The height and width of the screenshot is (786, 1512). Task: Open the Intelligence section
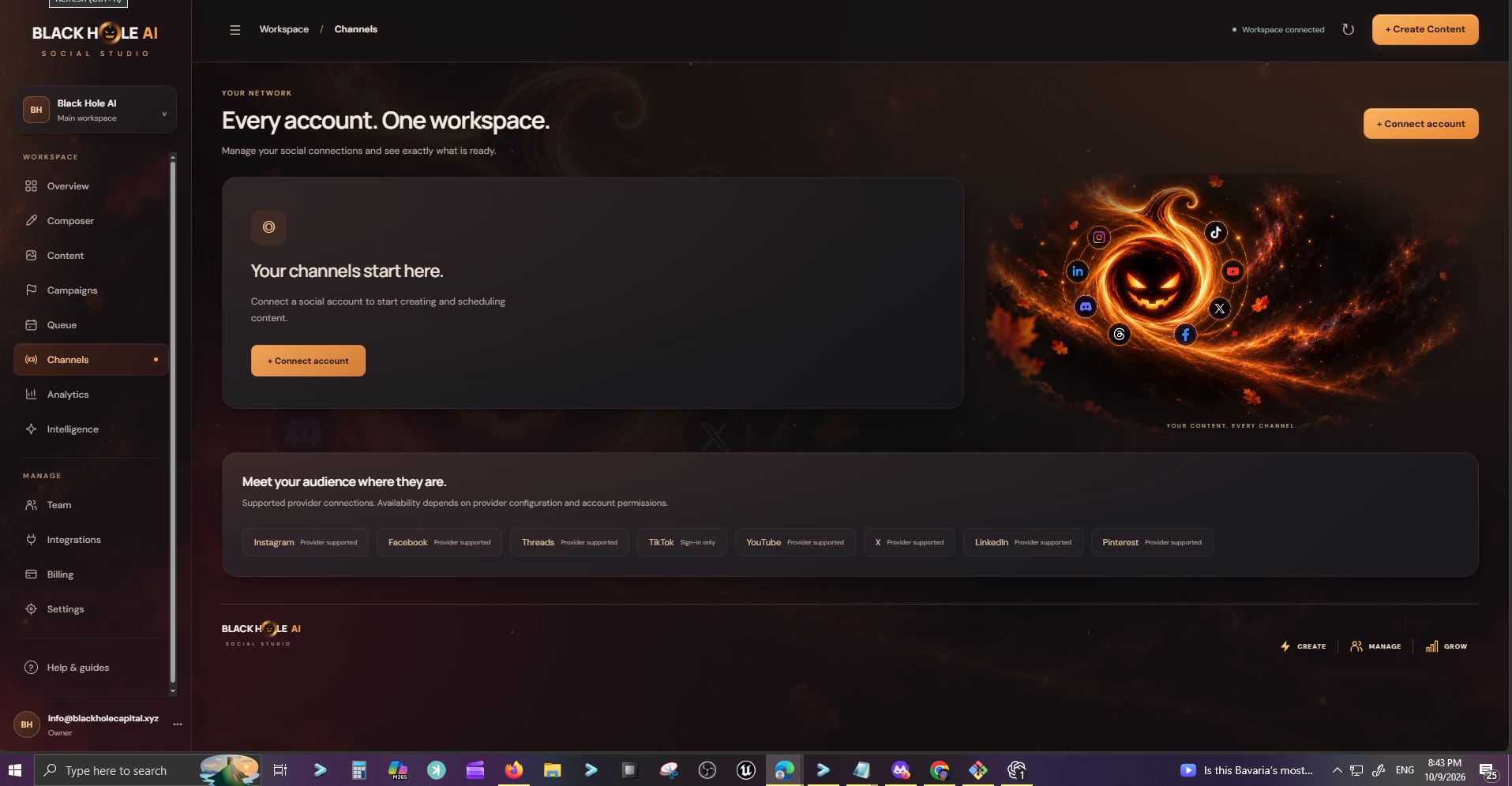click(x=91, y=429)
